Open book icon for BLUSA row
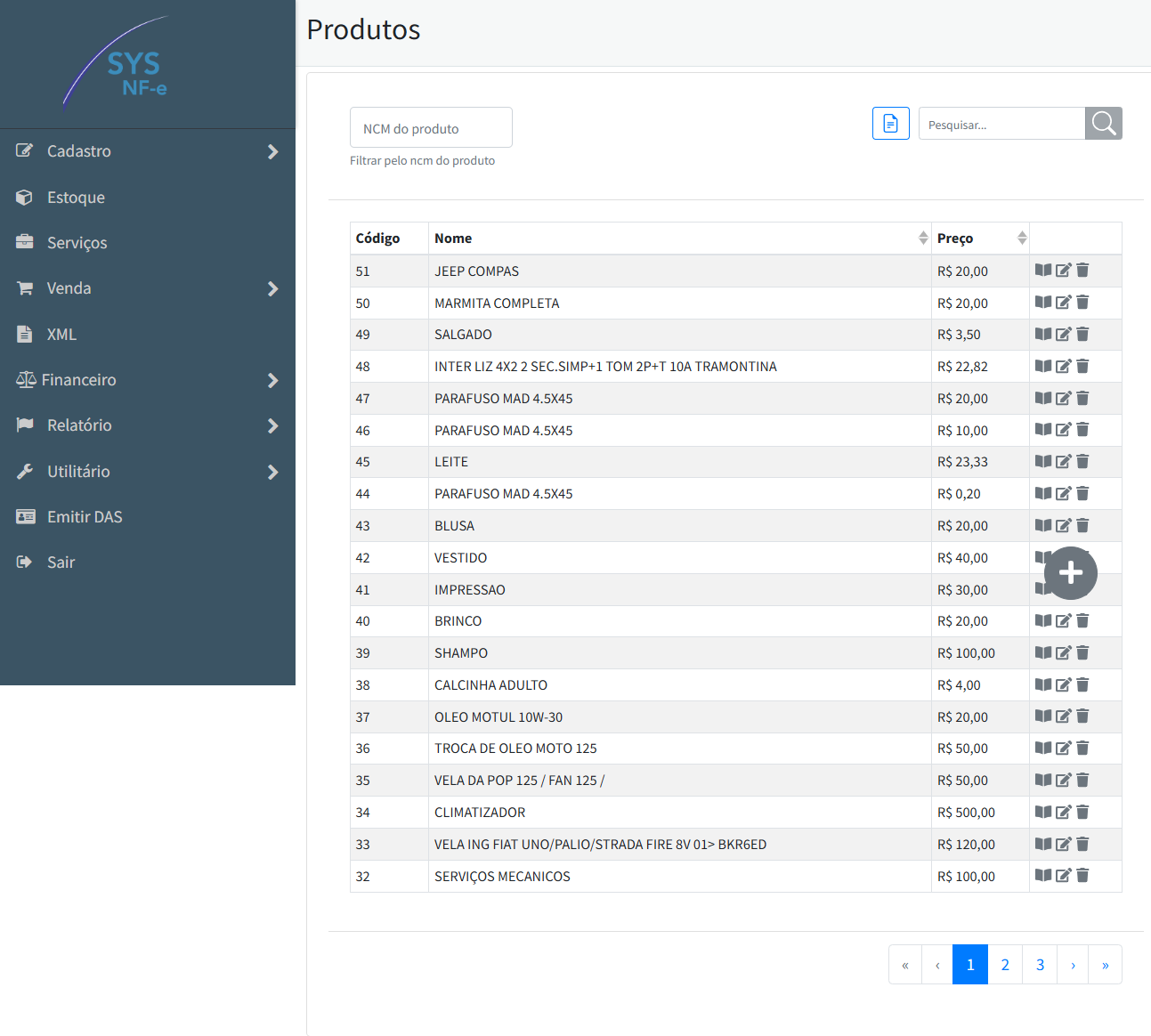Screen dimensions: 1151x1036 (1043, 525)
